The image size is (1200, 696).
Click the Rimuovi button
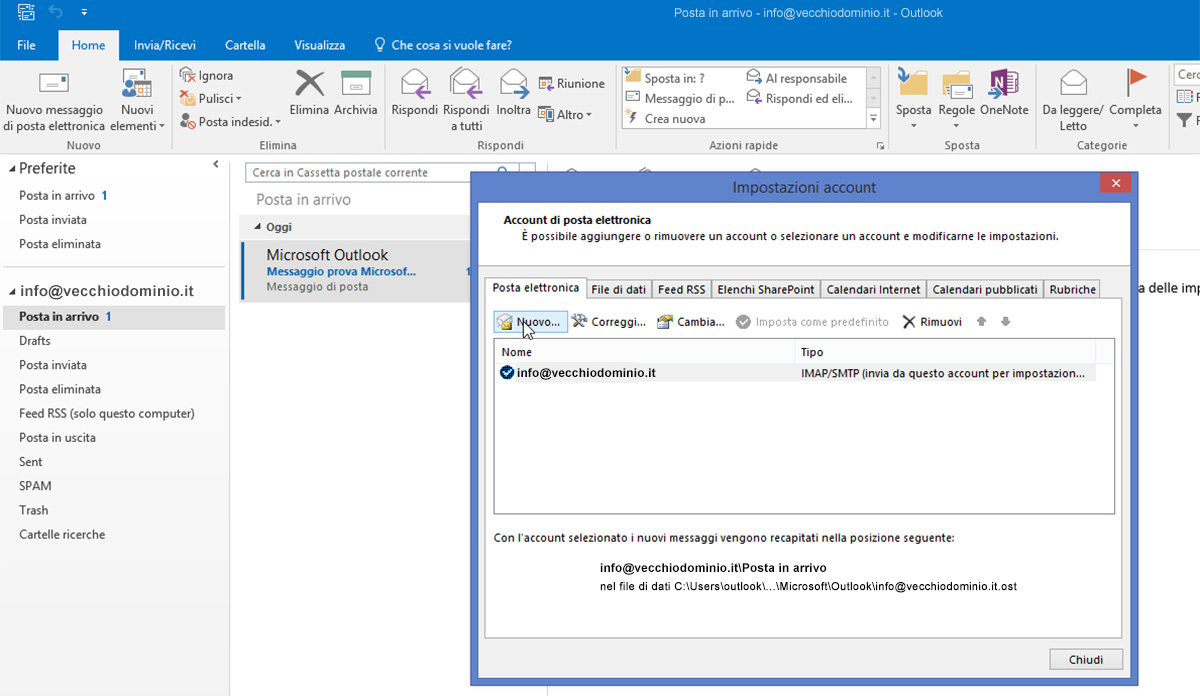[932, 322]
